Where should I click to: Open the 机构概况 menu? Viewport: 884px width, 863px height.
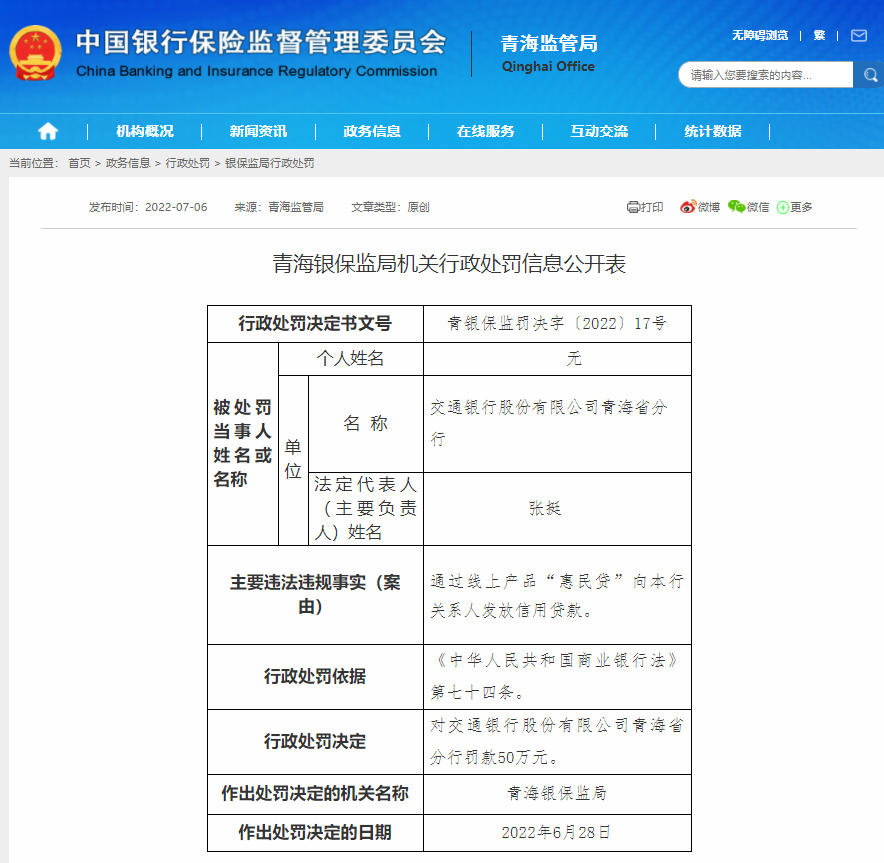click(144, 131)
